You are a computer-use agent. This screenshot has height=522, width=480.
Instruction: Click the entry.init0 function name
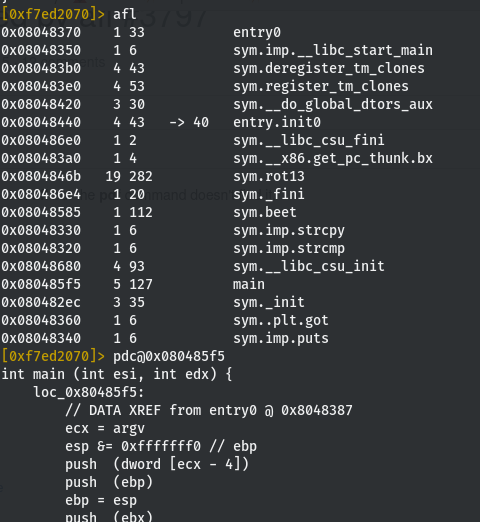click(x=277, y=122)
